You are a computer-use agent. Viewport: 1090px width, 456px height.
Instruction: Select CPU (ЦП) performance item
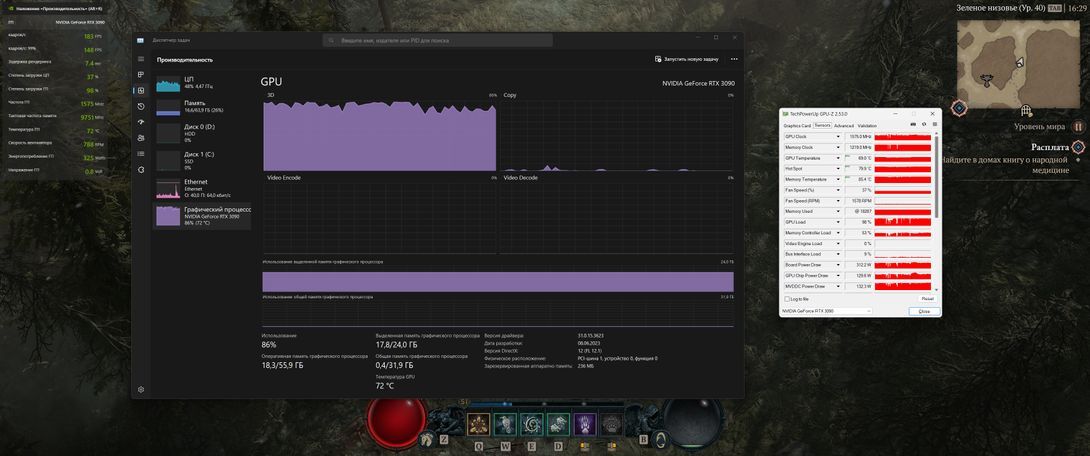(202, 83)
